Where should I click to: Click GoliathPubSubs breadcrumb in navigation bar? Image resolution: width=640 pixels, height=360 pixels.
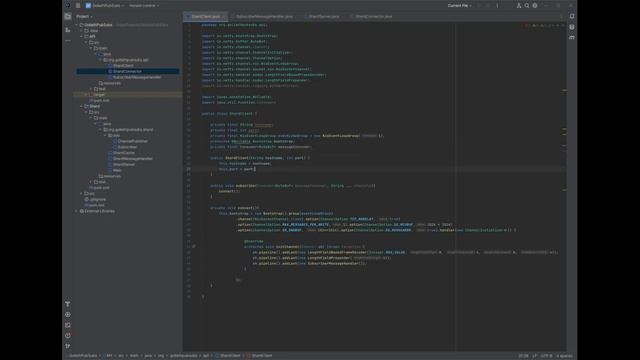pyautogui.click(x=83, y=356)
